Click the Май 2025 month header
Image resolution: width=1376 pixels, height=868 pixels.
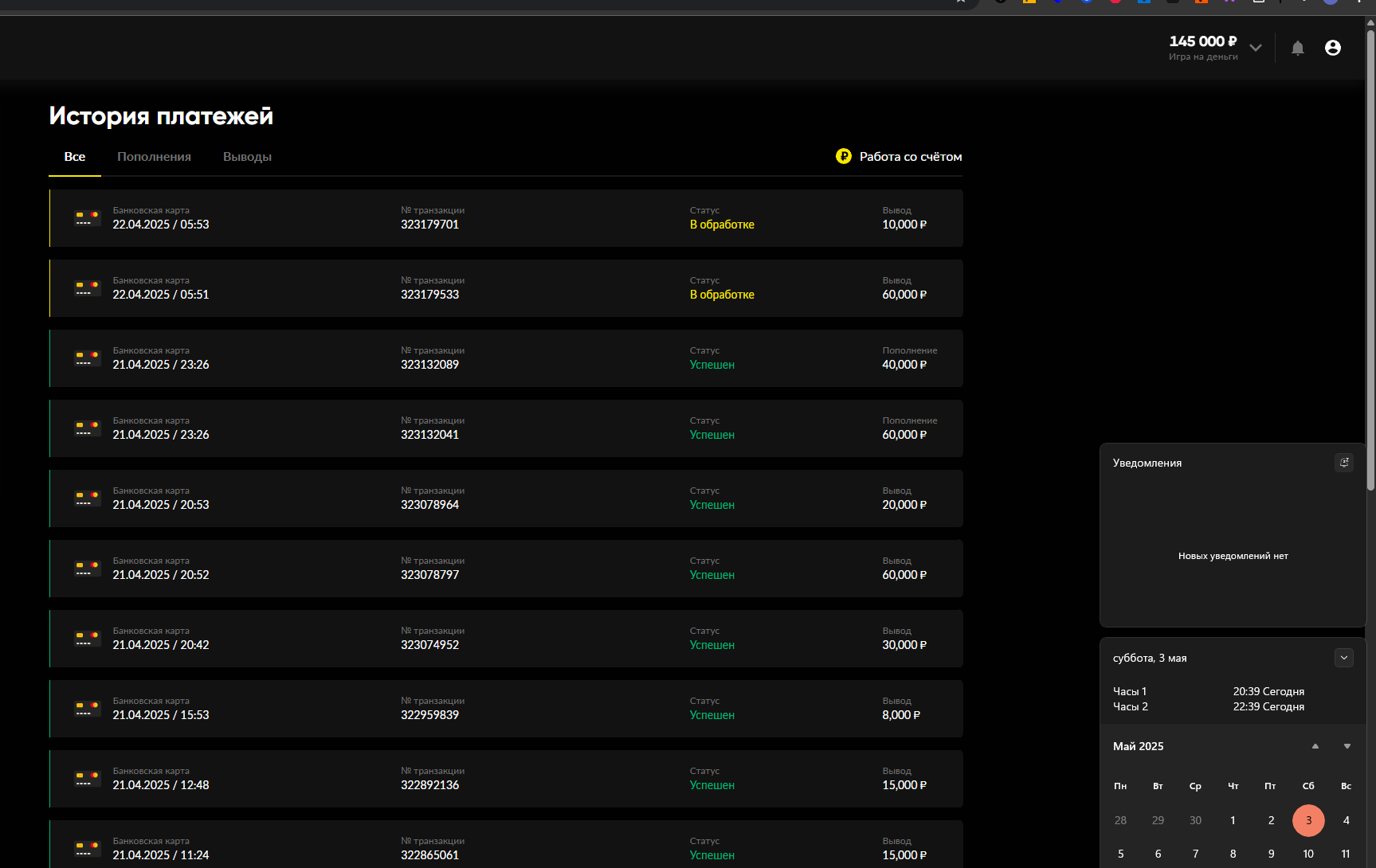pyautogui.click(x=1138, y=746)
